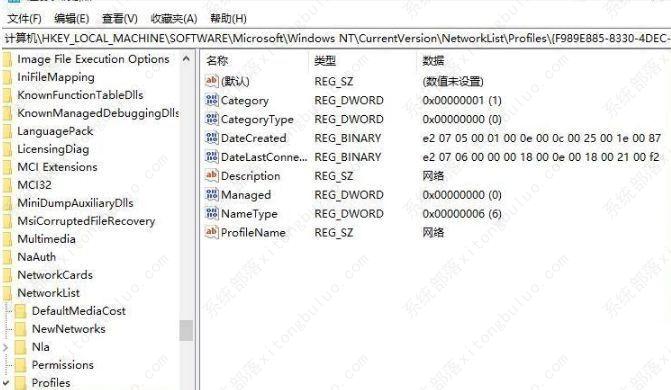Click the tree vertical scrollbar thumb
The image size is (671, 390).
(x=186, y=330)
